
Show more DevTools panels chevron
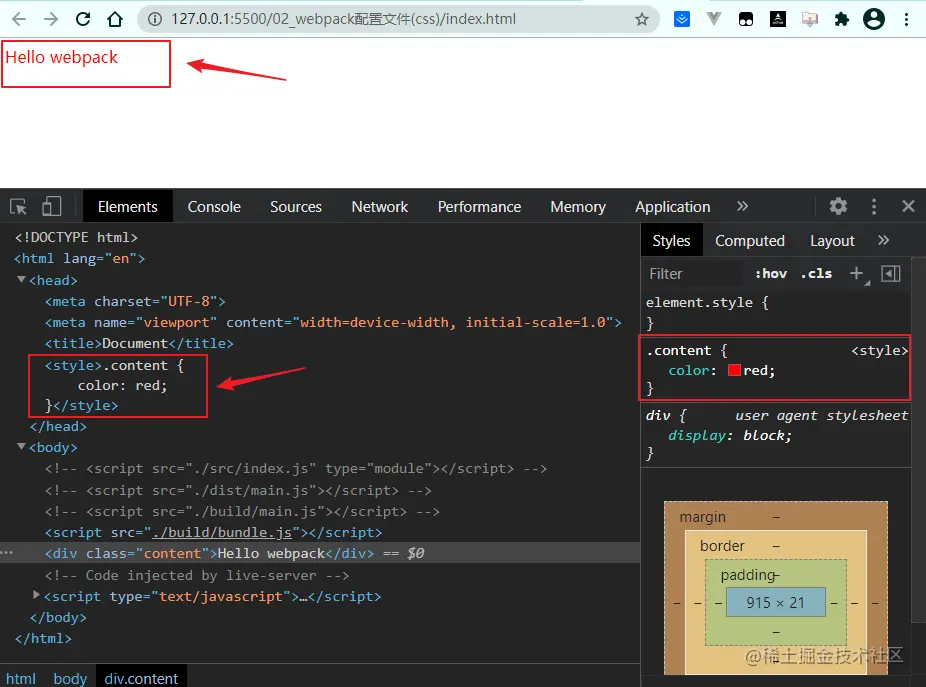coord(742,206)
